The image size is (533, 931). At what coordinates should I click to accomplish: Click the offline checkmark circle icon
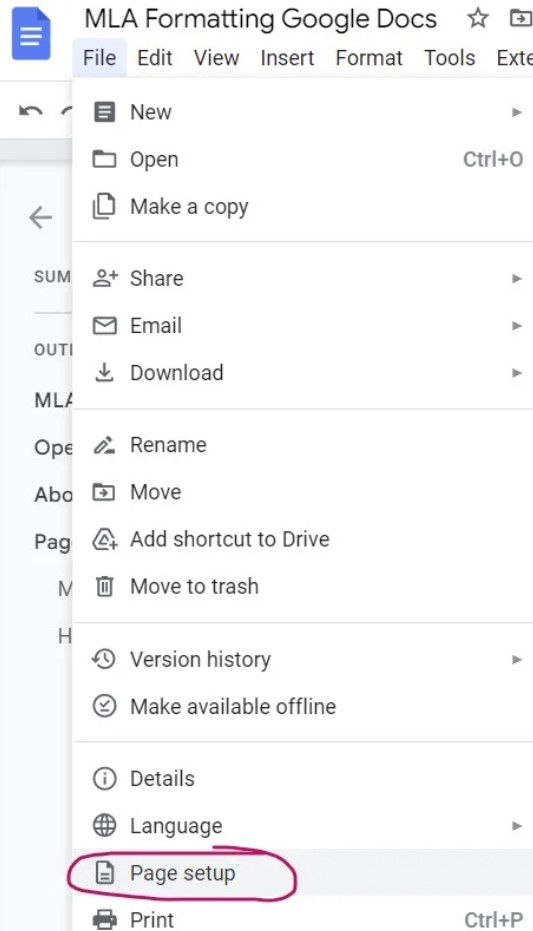tap(104, 707)
